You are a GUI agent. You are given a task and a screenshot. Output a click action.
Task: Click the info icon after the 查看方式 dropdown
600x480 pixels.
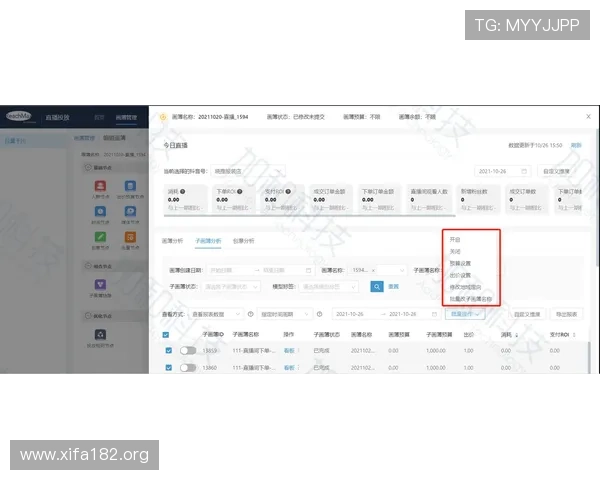pyautogui.click(x=251, y=314)
